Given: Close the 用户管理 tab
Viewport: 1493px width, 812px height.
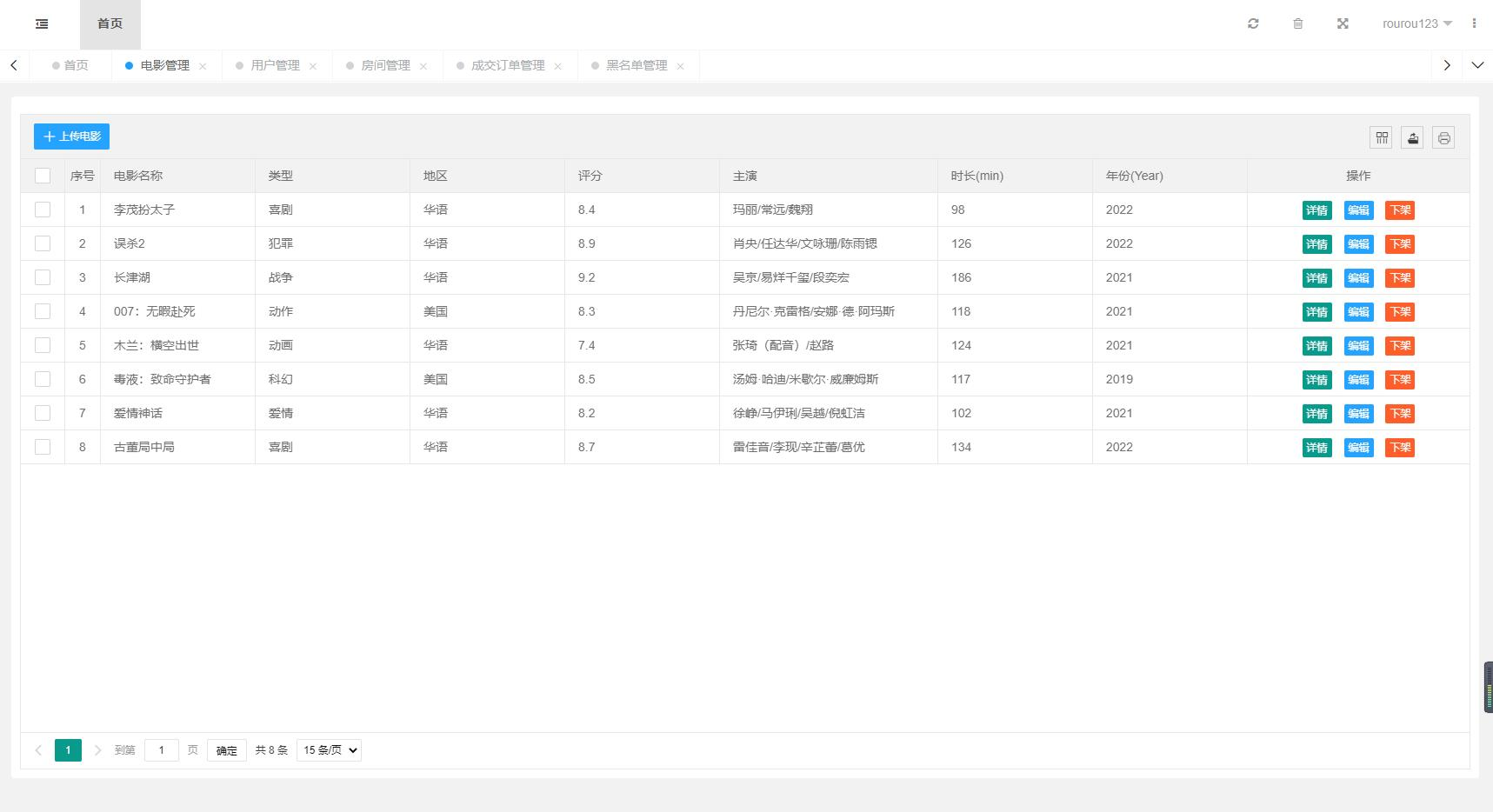Looking at the screenshot, I should click(x=313, y=66).
